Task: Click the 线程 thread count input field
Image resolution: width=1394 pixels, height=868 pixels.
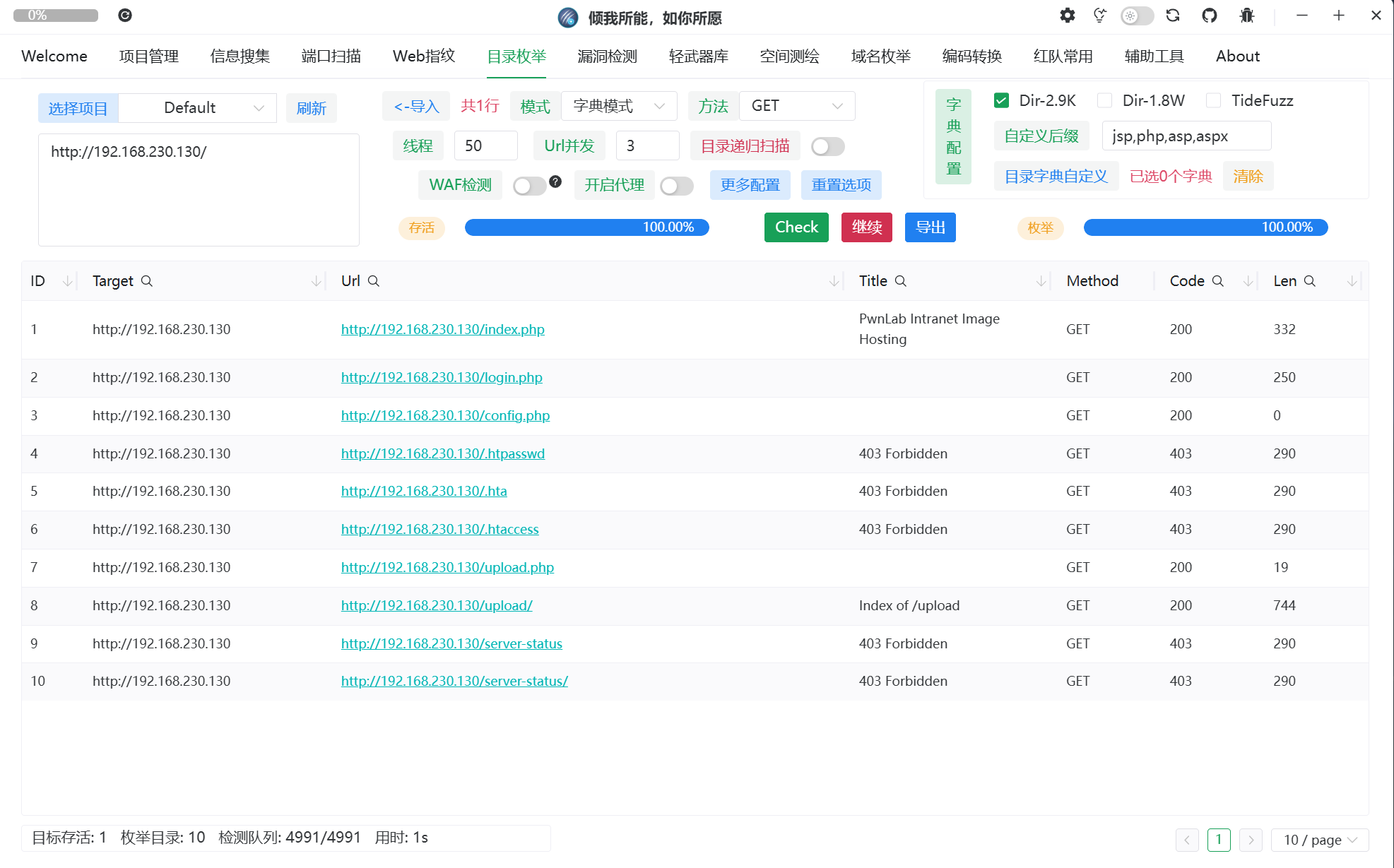Action: pos(486,146)
